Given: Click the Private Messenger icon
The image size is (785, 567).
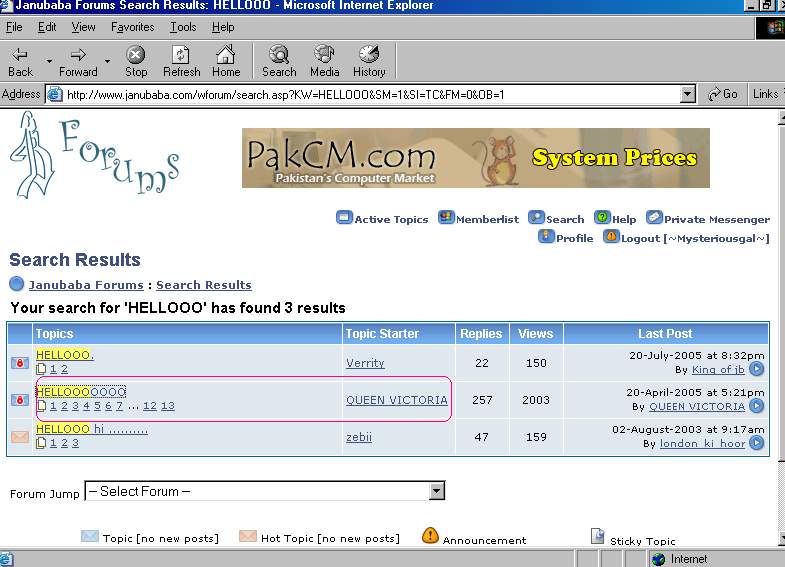Looking at the screenshot, I should 654,218.
